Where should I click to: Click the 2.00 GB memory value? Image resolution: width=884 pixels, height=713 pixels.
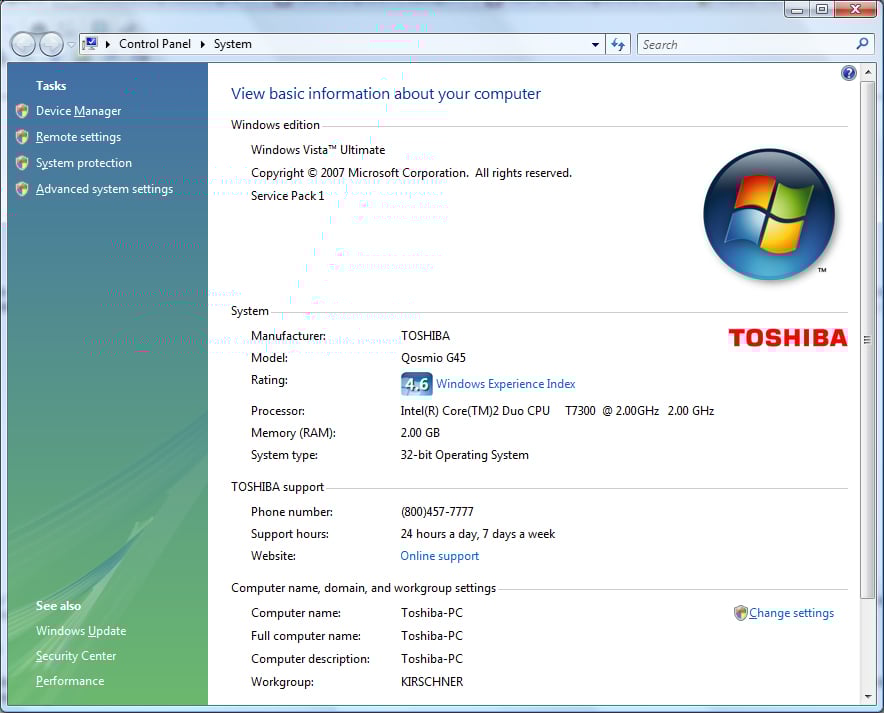[x=420, y=433]
